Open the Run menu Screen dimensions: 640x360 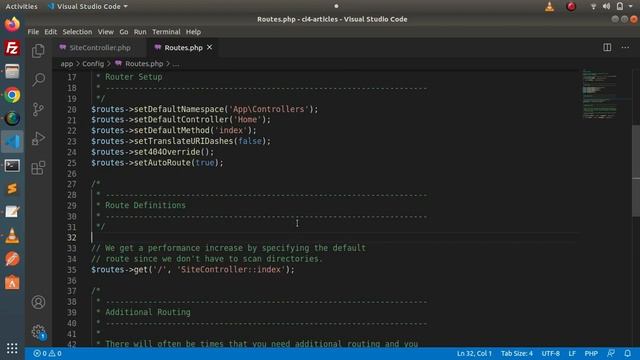(140, 32)
